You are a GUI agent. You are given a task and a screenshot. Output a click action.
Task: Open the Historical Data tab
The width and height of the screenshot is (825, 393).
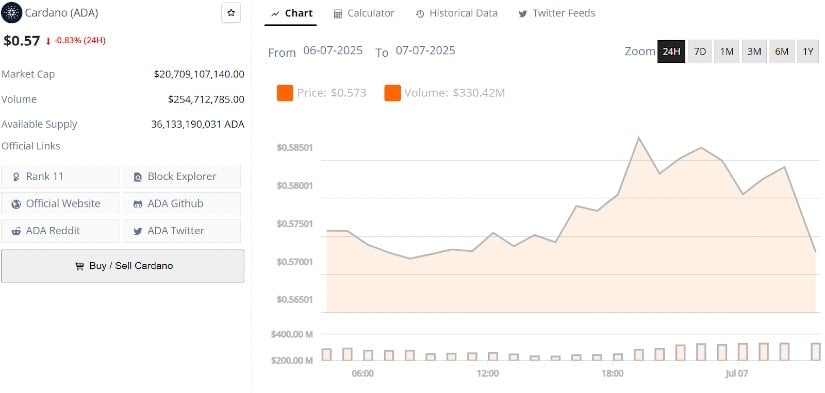click(456, 13)
